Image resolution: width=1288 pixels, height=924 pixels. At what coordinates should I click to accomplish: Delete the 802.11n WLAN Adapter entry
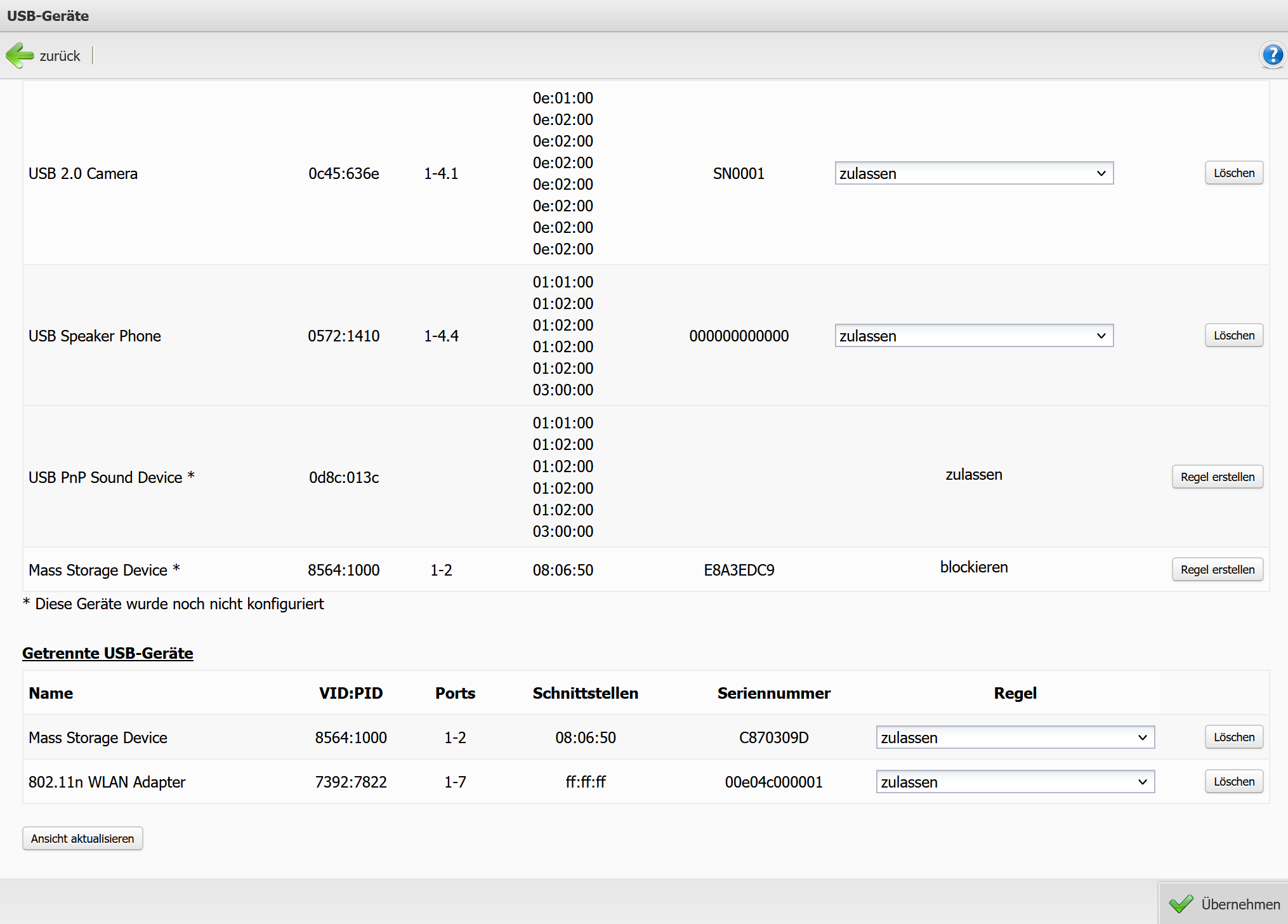click(x=1233, y=782)
